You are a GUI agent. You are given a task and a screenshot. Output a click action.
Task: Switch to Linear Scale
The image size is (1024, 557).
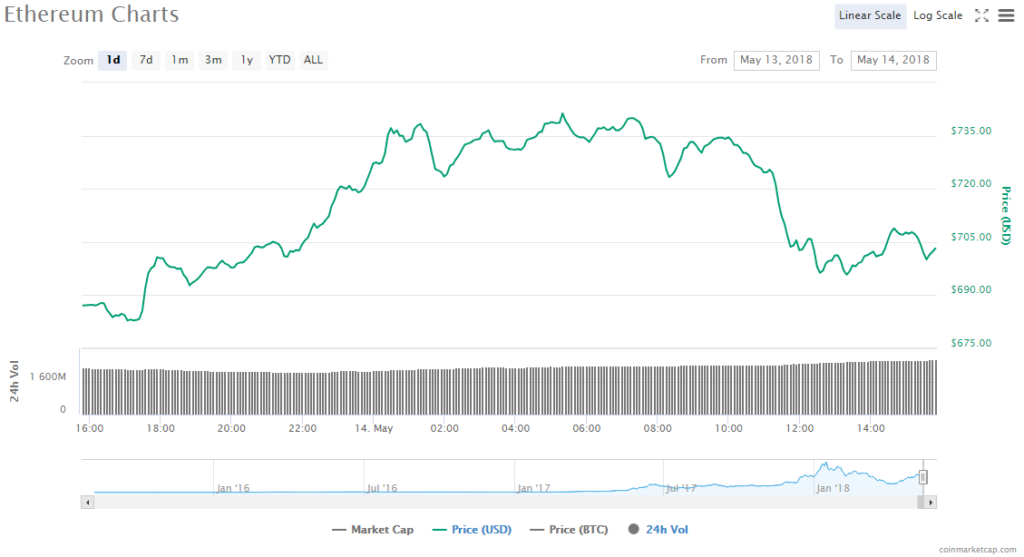(870, 15)
